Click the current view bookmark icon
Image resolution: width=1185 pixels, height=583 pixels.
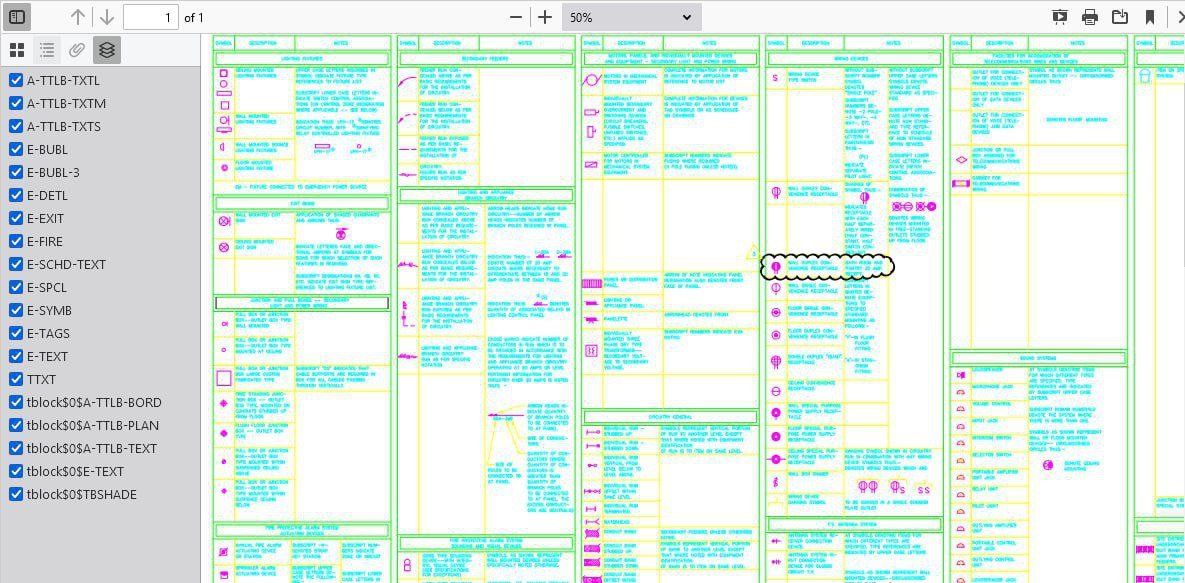coord(1150,17)
